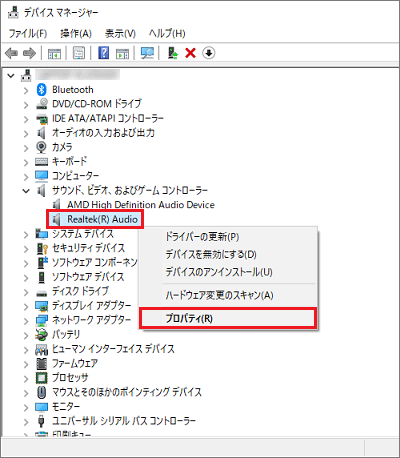Click the カメラ webcam icon
This screenshot has width=400, height=458.
click(x=41, y=147)
